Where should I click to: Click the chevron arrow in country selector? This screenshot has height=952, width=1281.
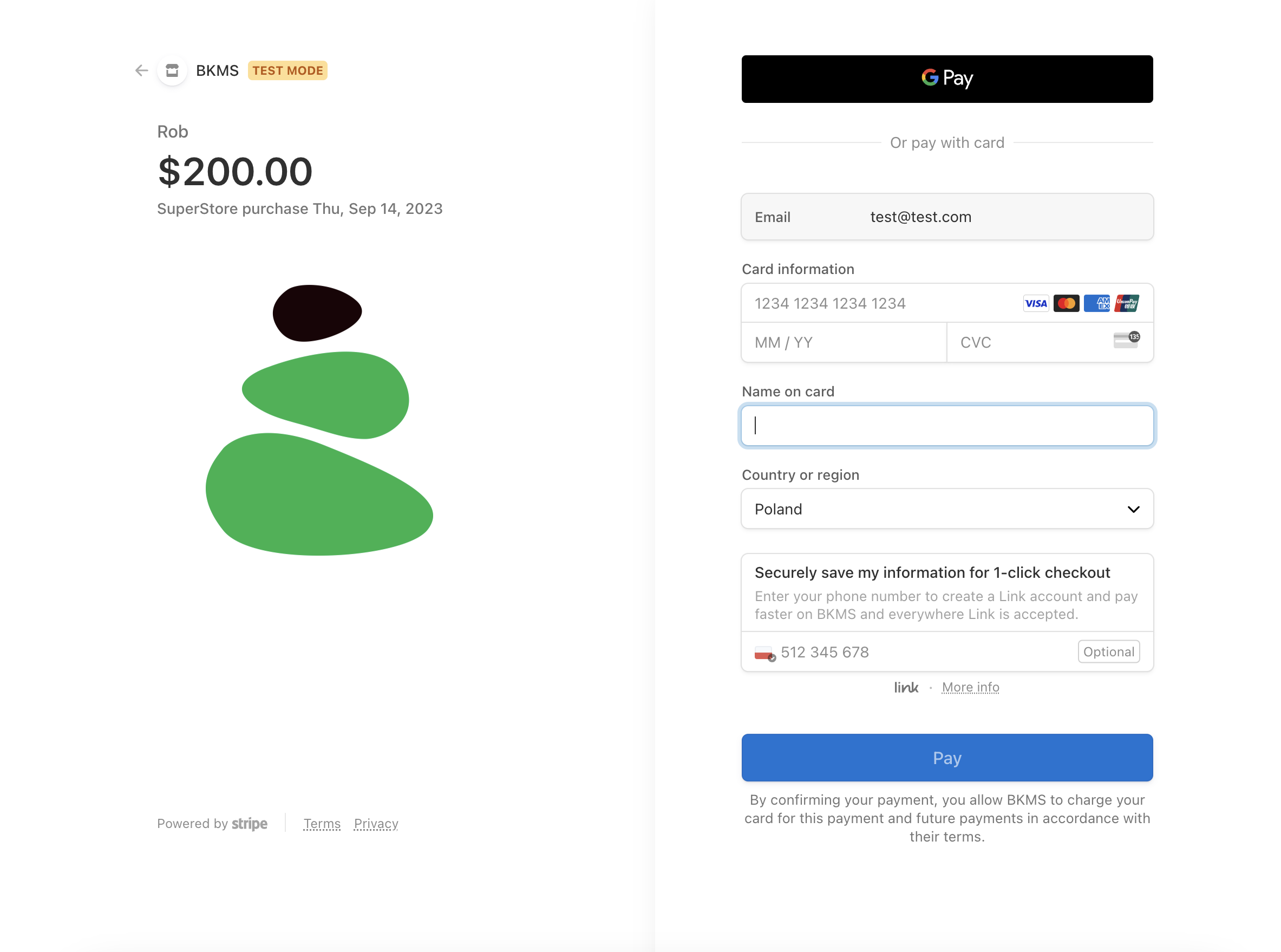[x=1133, y=510]
